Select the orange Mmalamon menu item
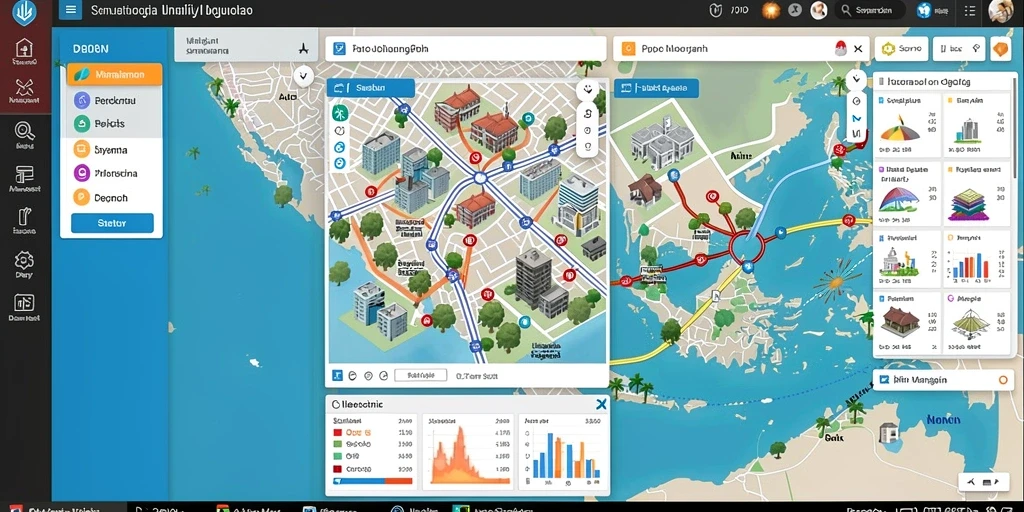Screen dimensions: 1024x512 114,74
